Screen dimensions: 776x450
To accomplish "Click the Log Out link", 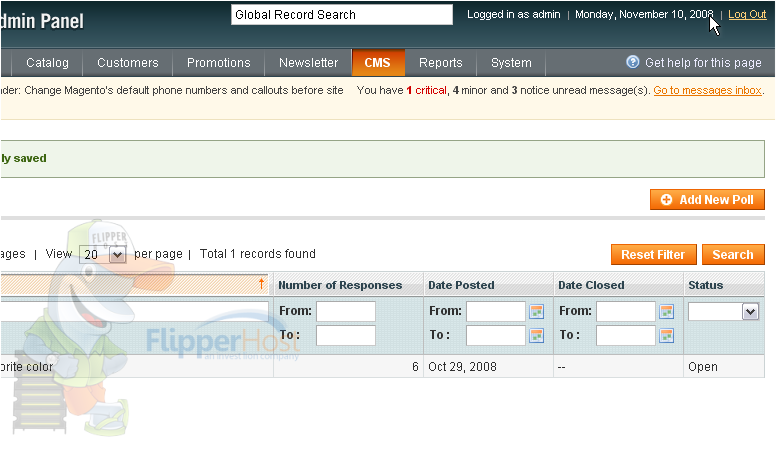I will 747,14.
